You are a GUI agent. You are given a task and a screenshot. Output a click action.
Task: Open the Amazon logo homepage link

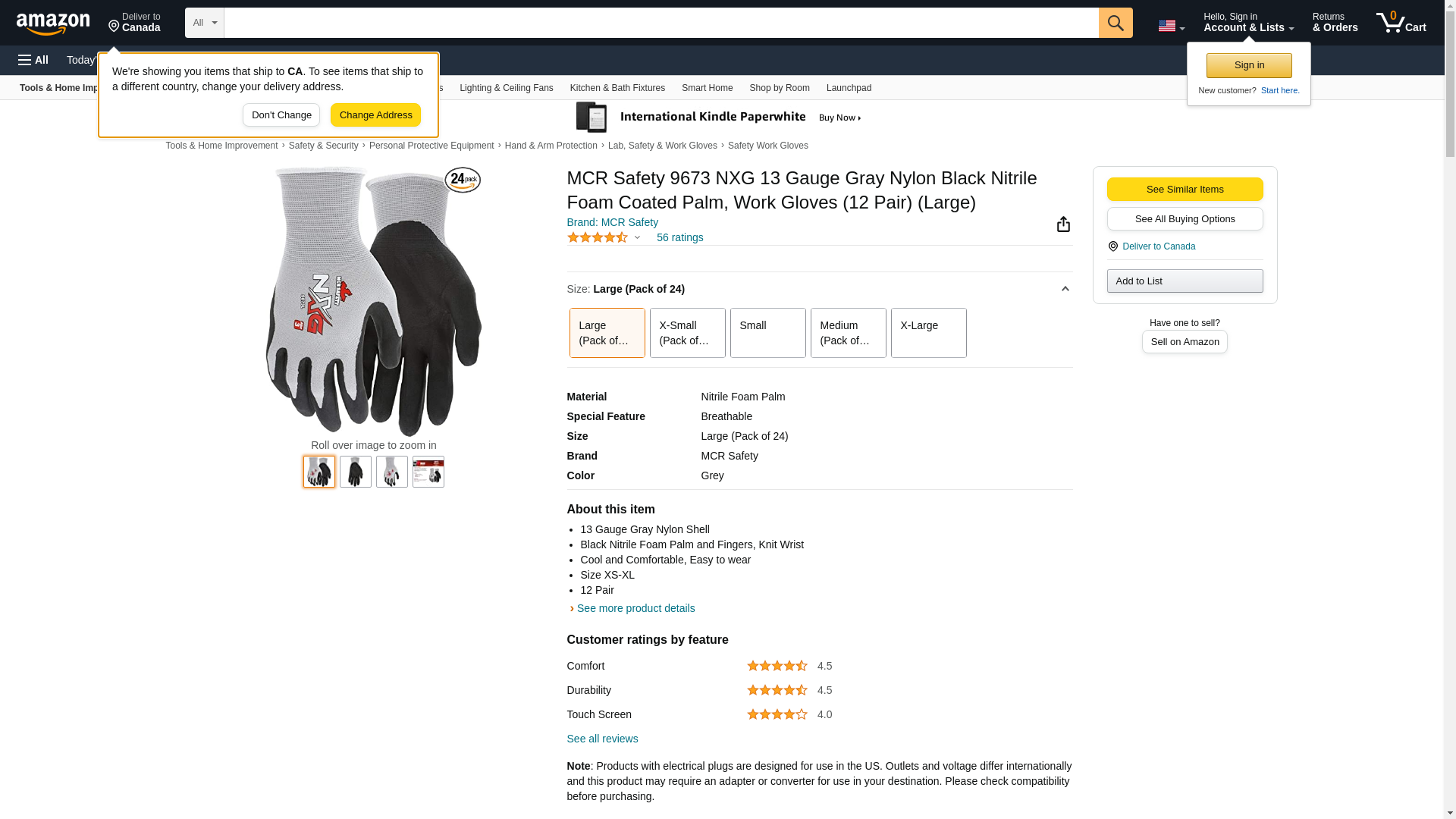click(x=53, y=24)
